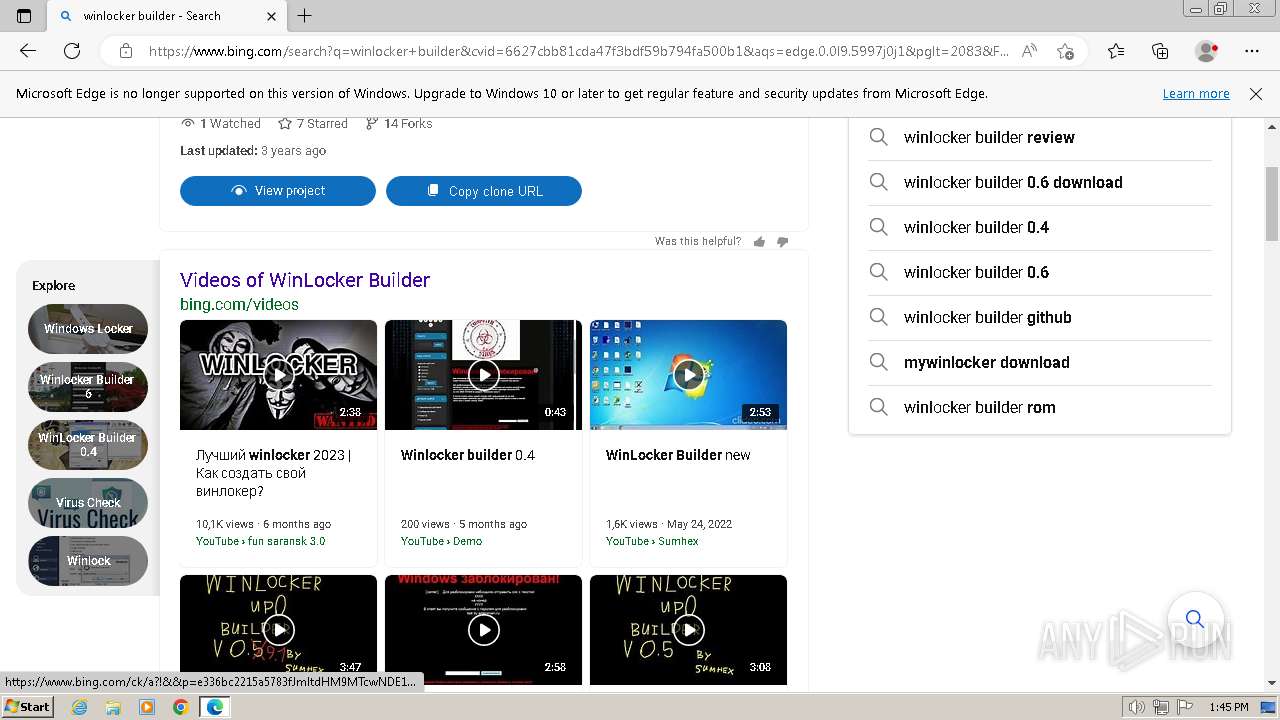
Task: Open the Windows Start menu
Action: coord(28,706)
